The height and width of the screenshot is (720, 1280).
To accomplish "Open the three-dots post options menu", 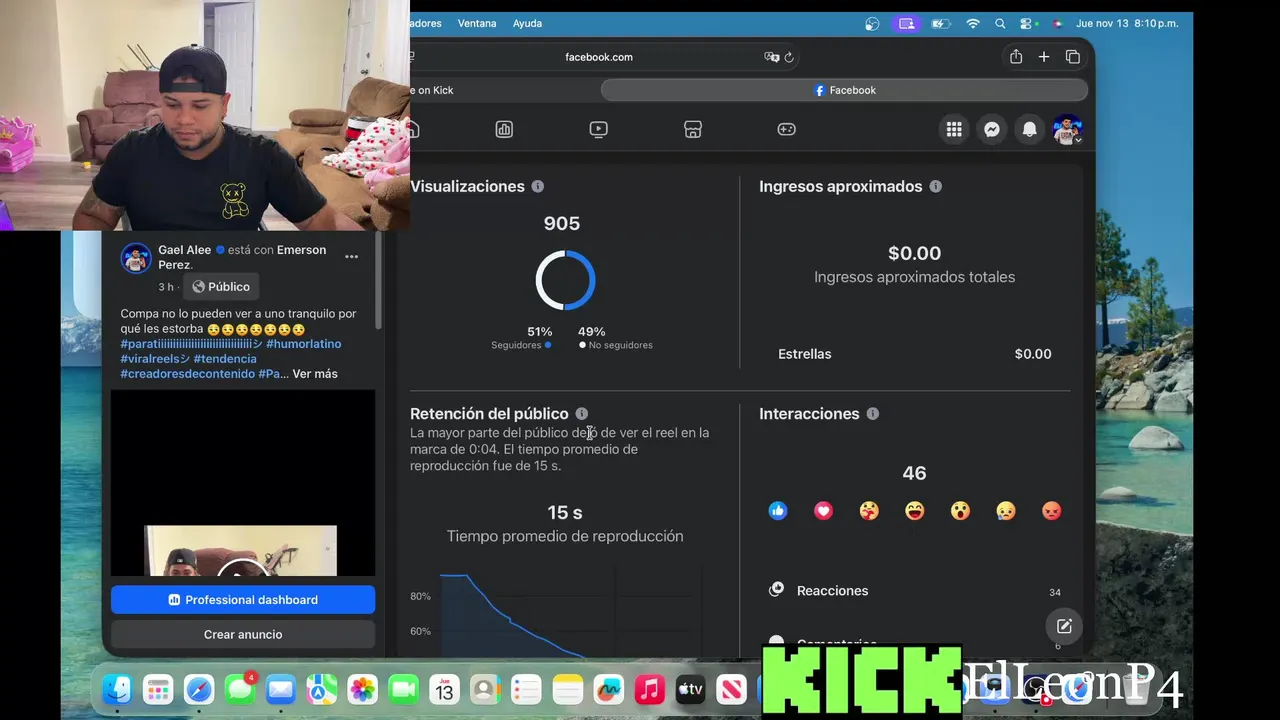I will [x=351, y=257].
